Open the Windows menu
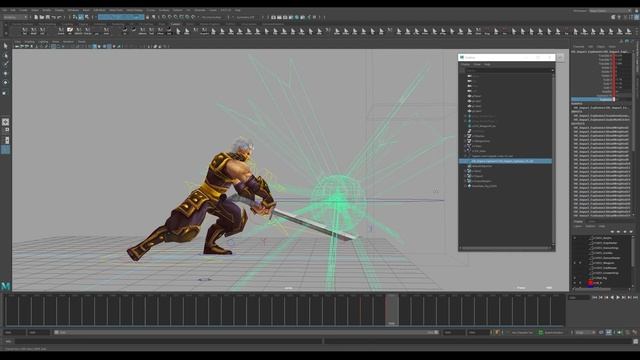 point(73,10)
